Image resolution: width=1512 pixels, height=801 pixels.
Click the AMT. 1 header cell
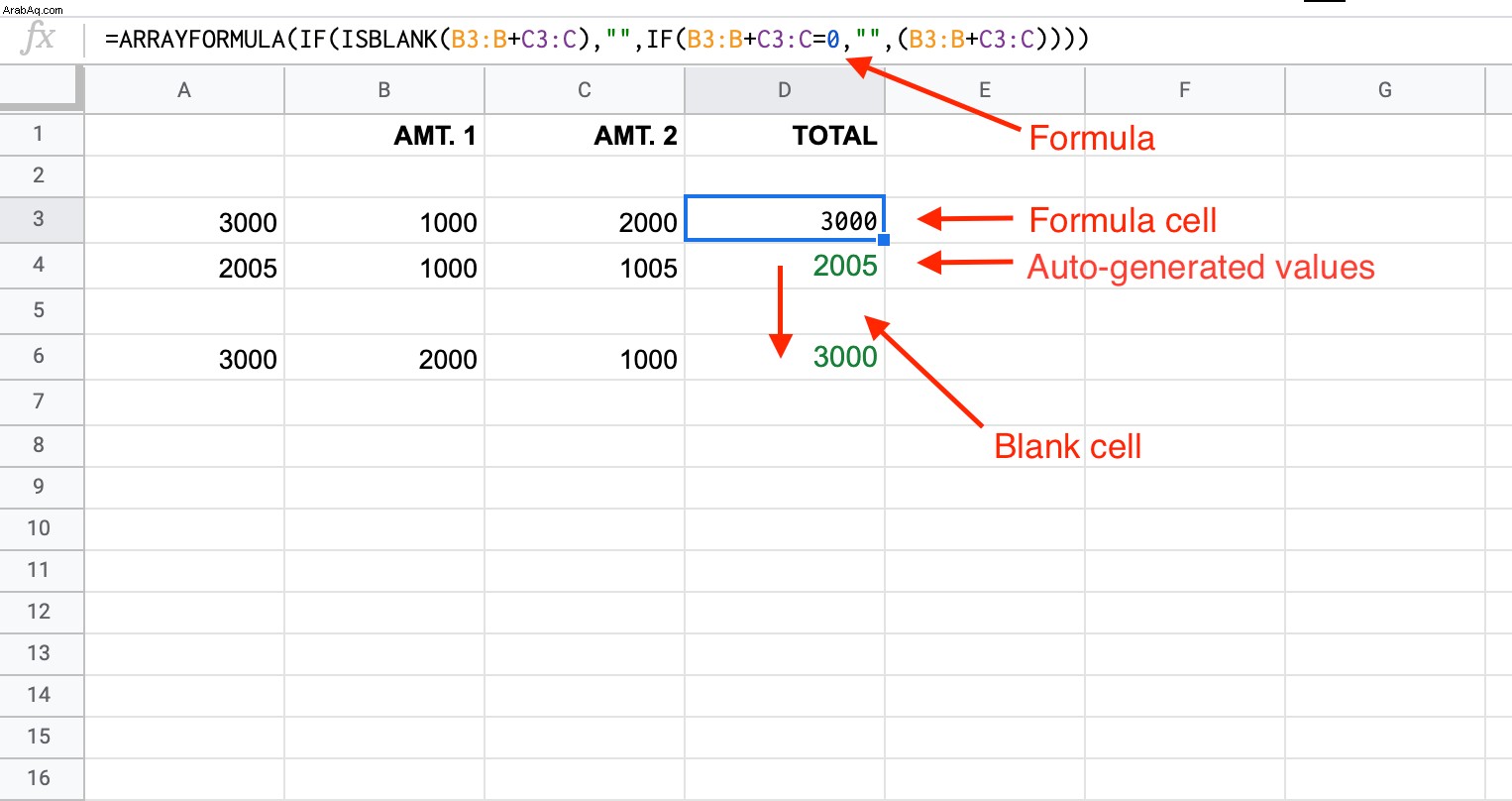coord(384,135)
